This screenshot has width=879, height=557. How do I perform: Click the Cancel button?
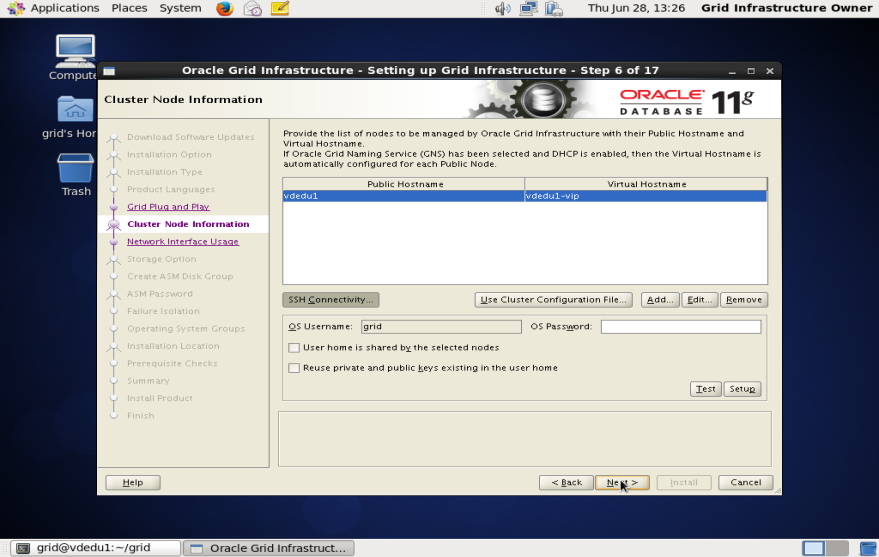(746, 482)
